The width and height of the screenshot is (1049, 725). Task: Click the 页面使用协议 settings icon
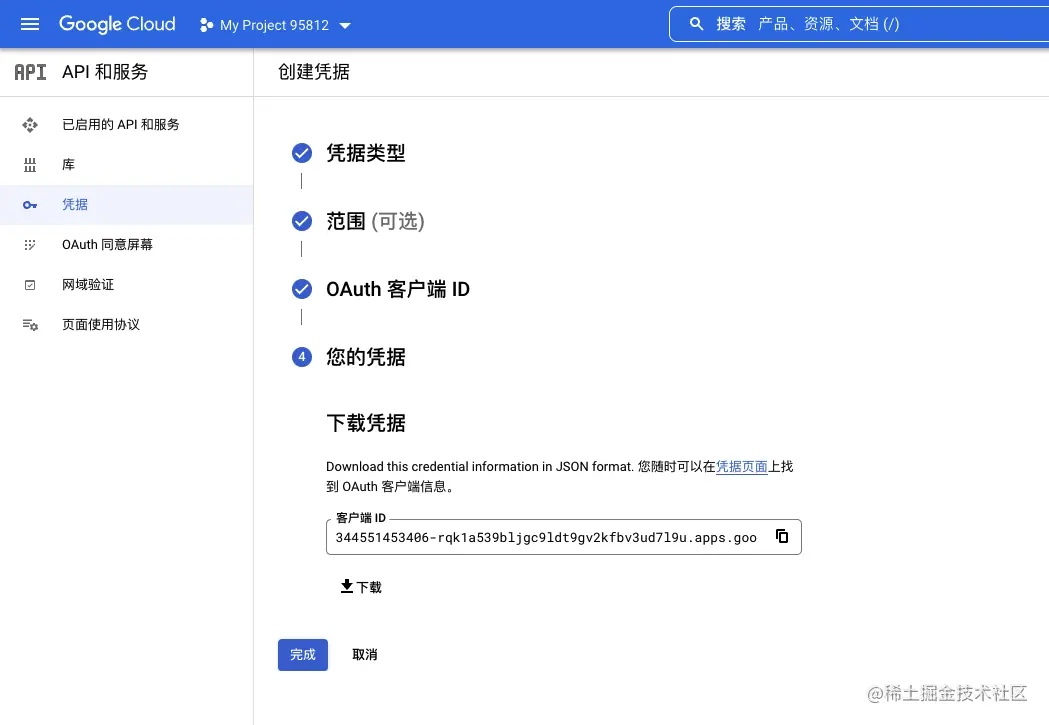(30, 325)
